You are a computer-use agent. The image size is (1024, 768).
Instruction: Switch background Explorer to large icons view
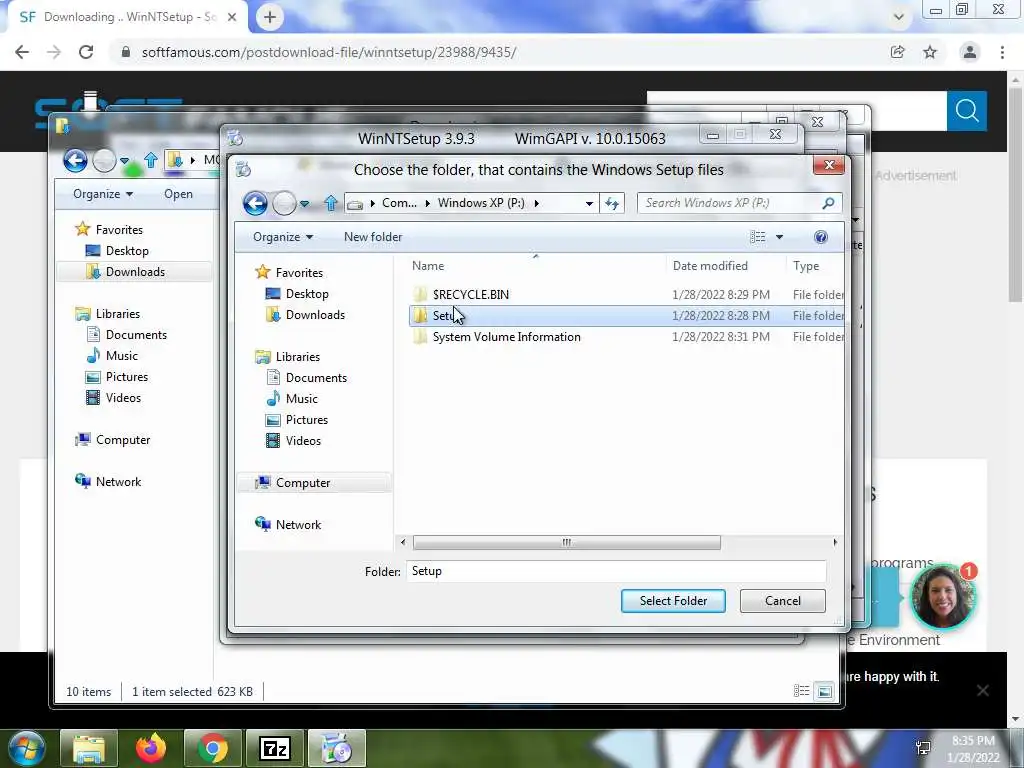825,691
